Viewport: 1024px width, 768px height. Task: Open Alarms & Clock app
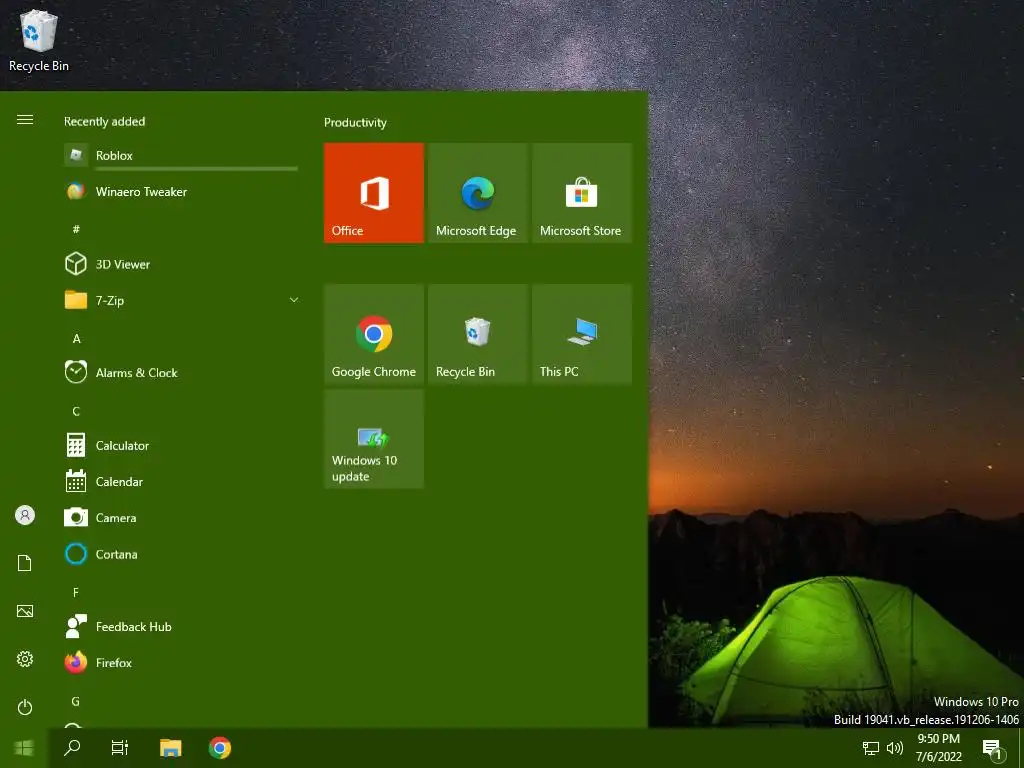click(x=181, y=372)
